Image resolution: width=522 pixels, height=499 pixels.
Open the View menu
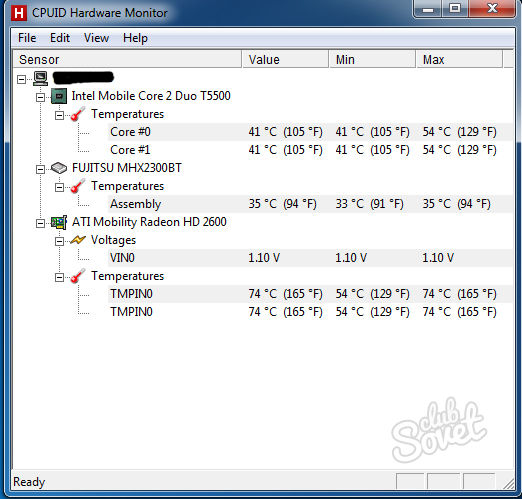coord(96,38)
